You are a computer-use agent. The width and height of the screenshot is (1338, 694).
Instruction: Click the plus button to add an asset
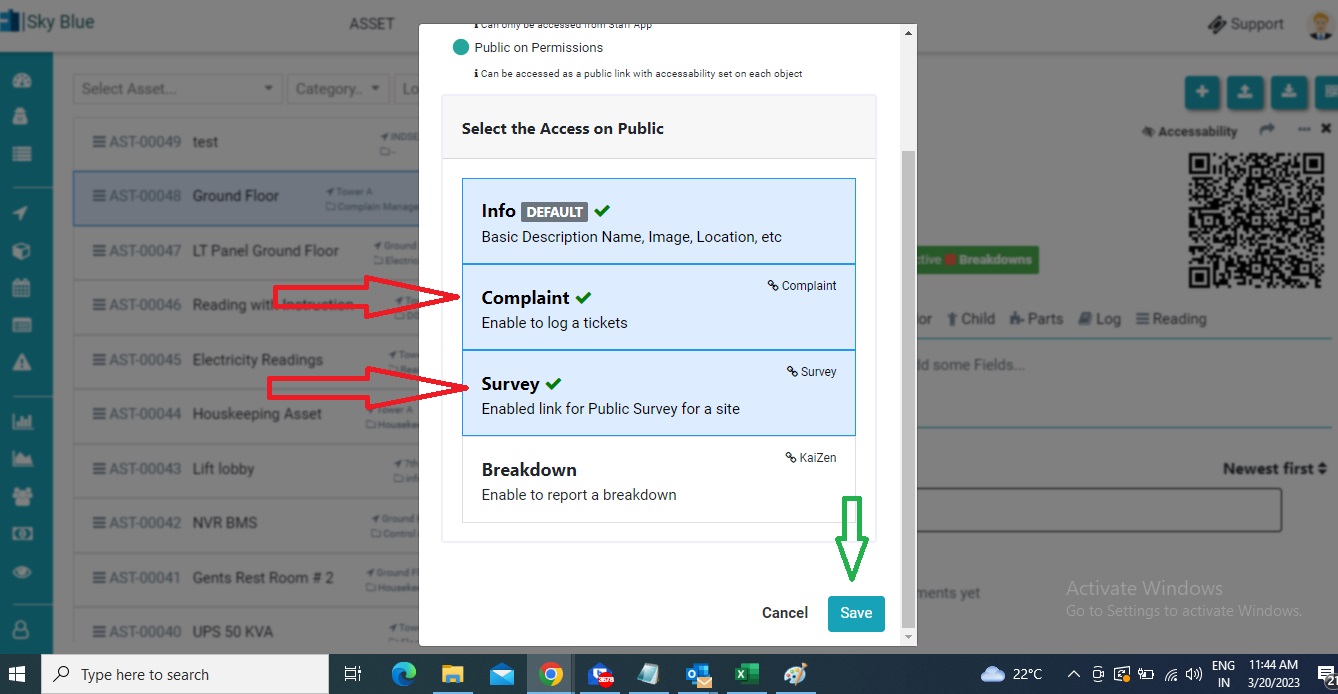[1201, 92]
